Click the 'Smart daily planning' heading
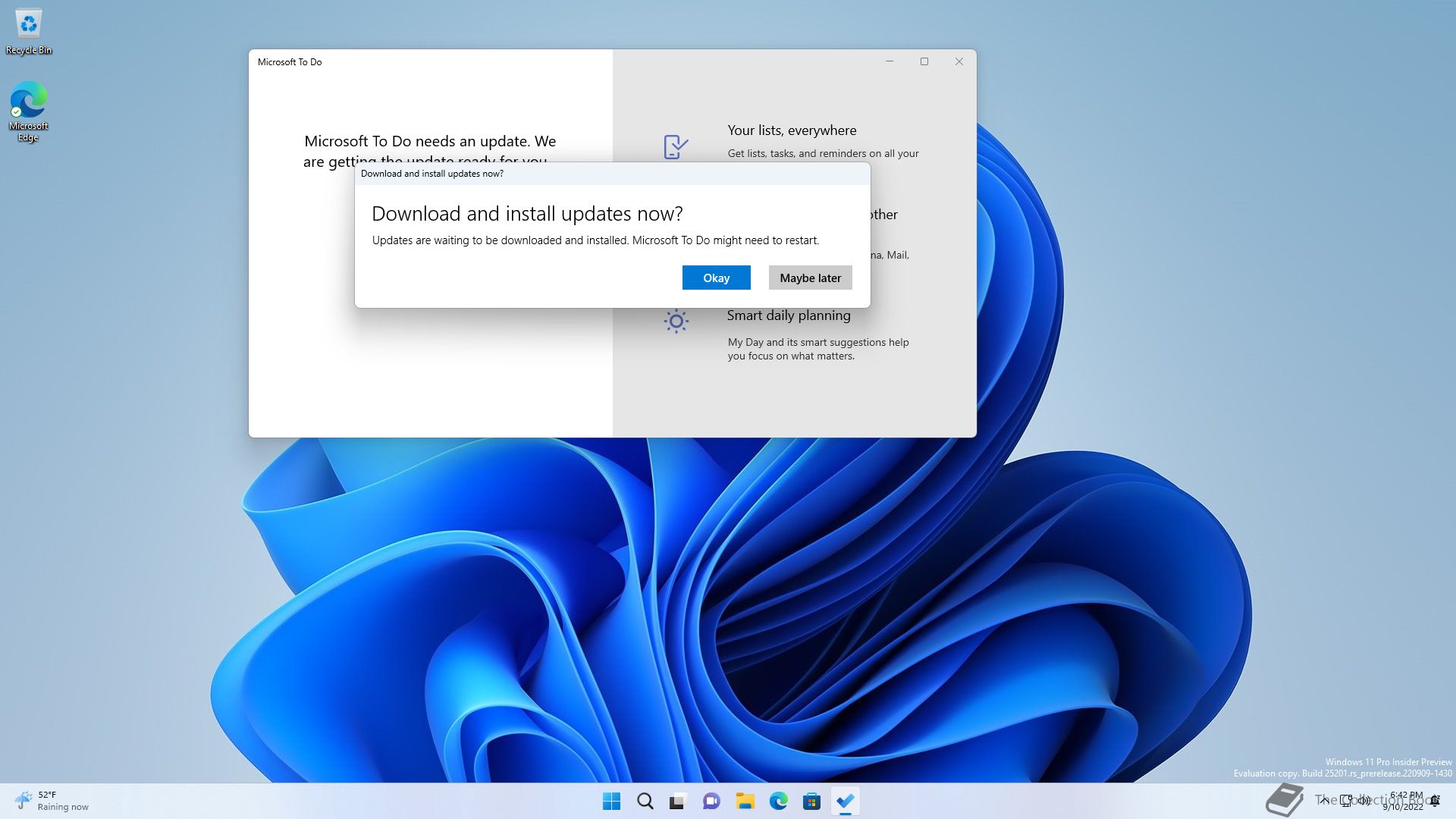 (789, 315)
